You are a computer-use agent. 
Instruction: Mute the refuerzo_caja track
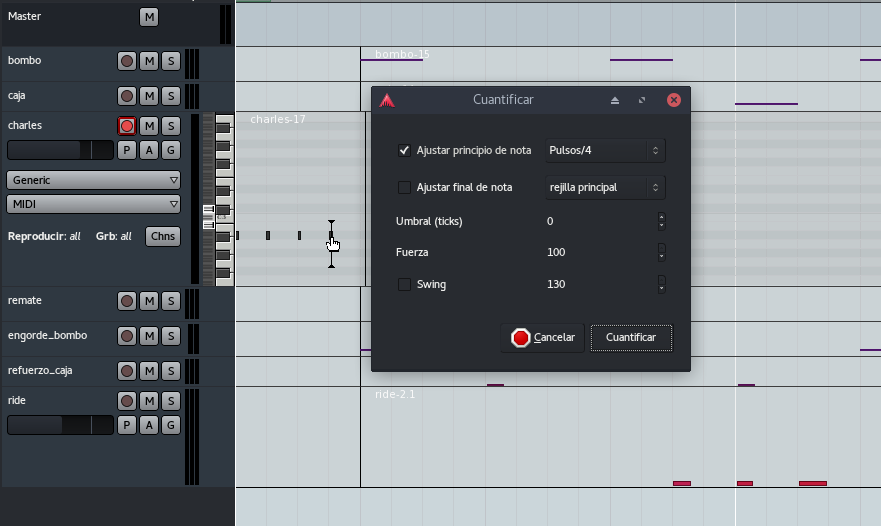149,371
